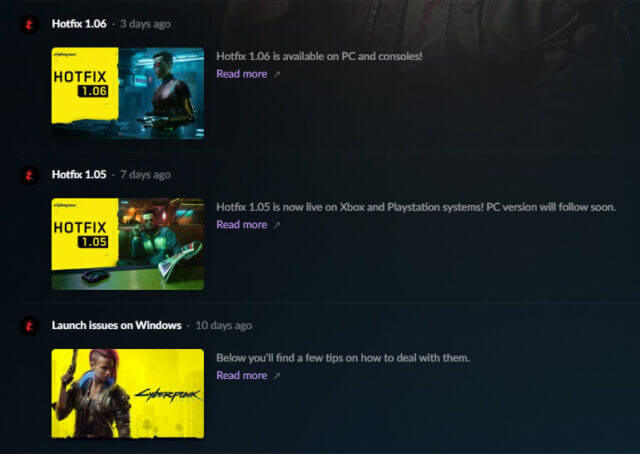Screen dimensions: 640x454
Task: Open the external-link arrow after Hotfix 1.05 Read more
Action: pos(277,225)
